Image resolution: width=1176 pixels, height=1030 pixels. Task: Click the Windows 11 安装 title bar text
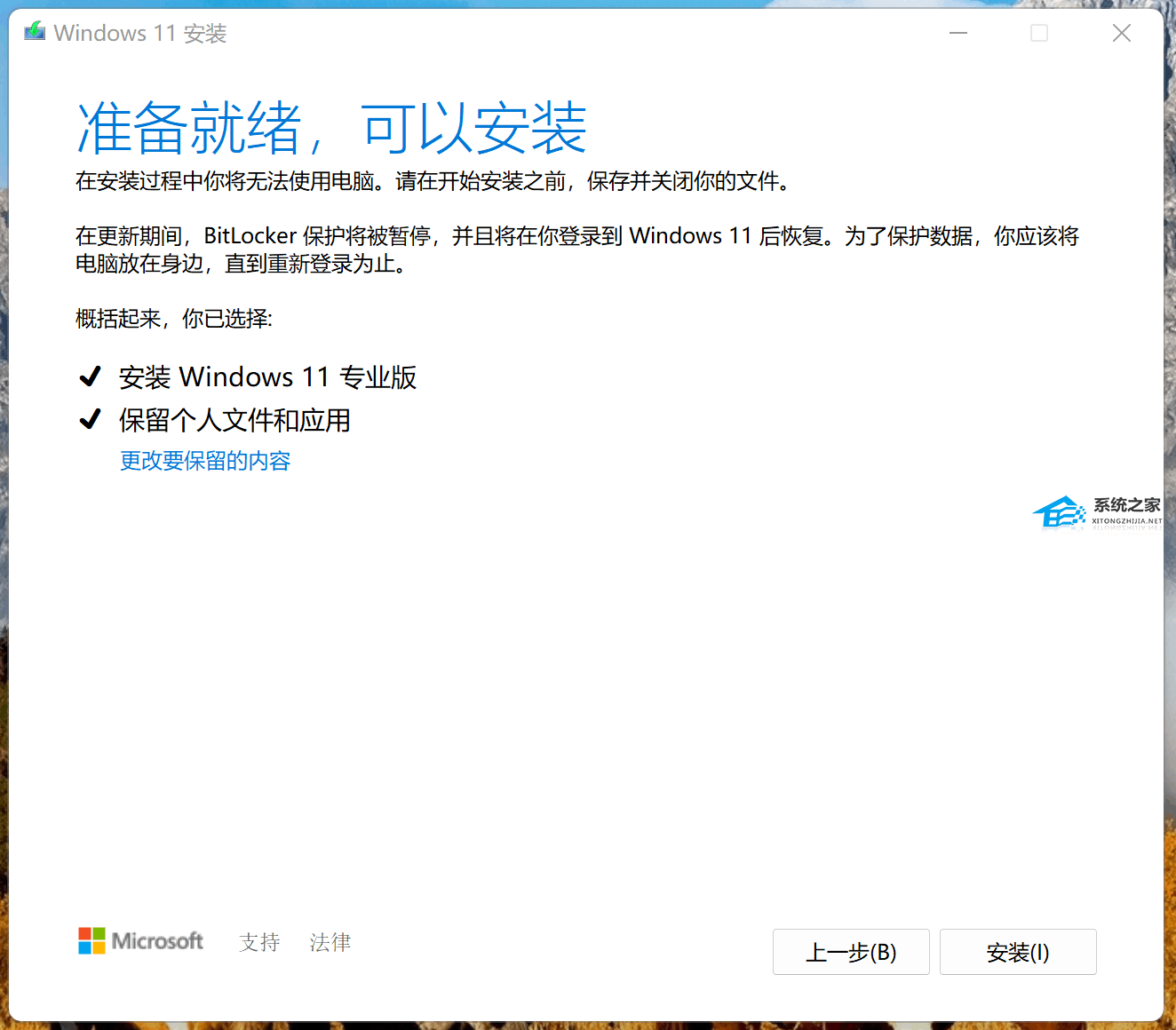140,33
